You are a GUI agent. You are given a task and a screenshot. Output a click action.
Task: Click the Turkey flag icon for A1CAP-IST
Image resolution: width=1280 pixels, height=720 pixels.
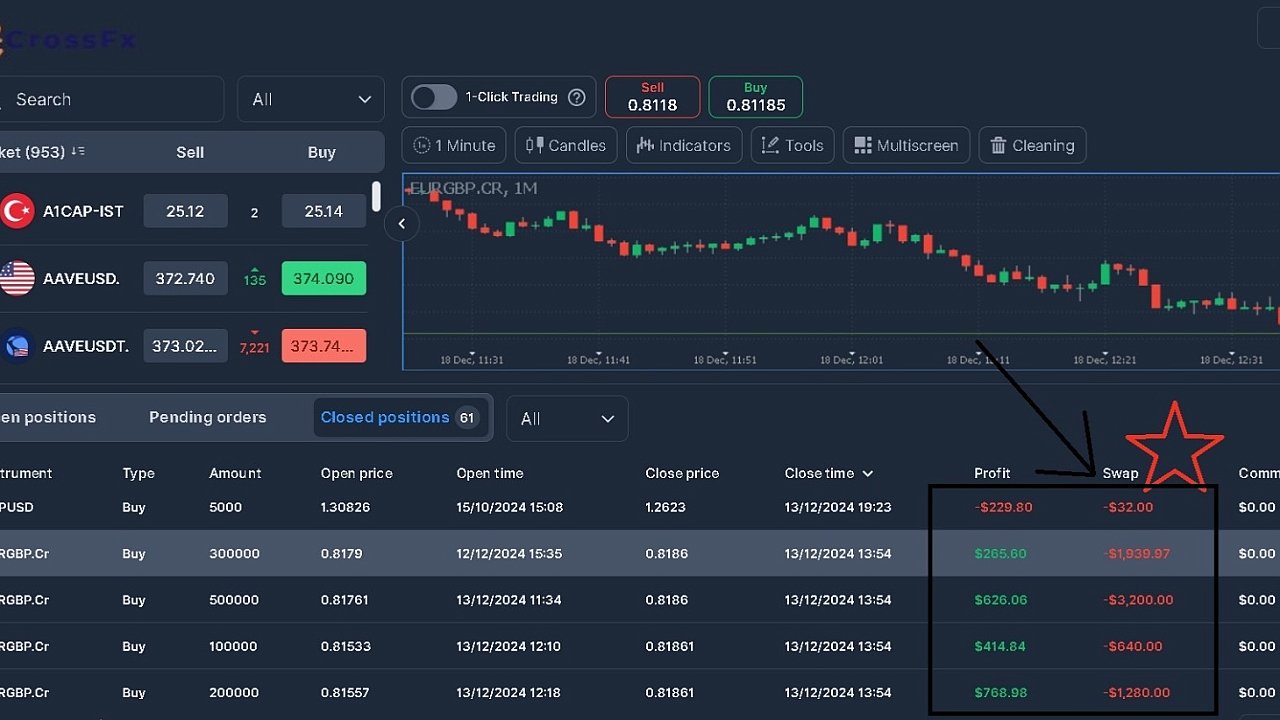coord(17,211)
